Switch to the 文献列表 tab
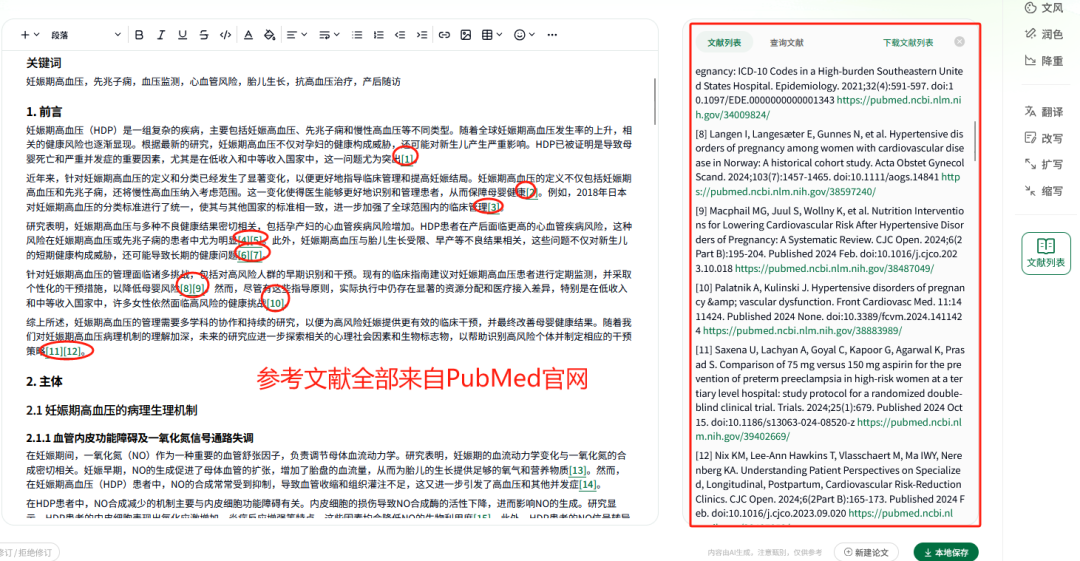The image size is (1080, 561). click(724, 43)
